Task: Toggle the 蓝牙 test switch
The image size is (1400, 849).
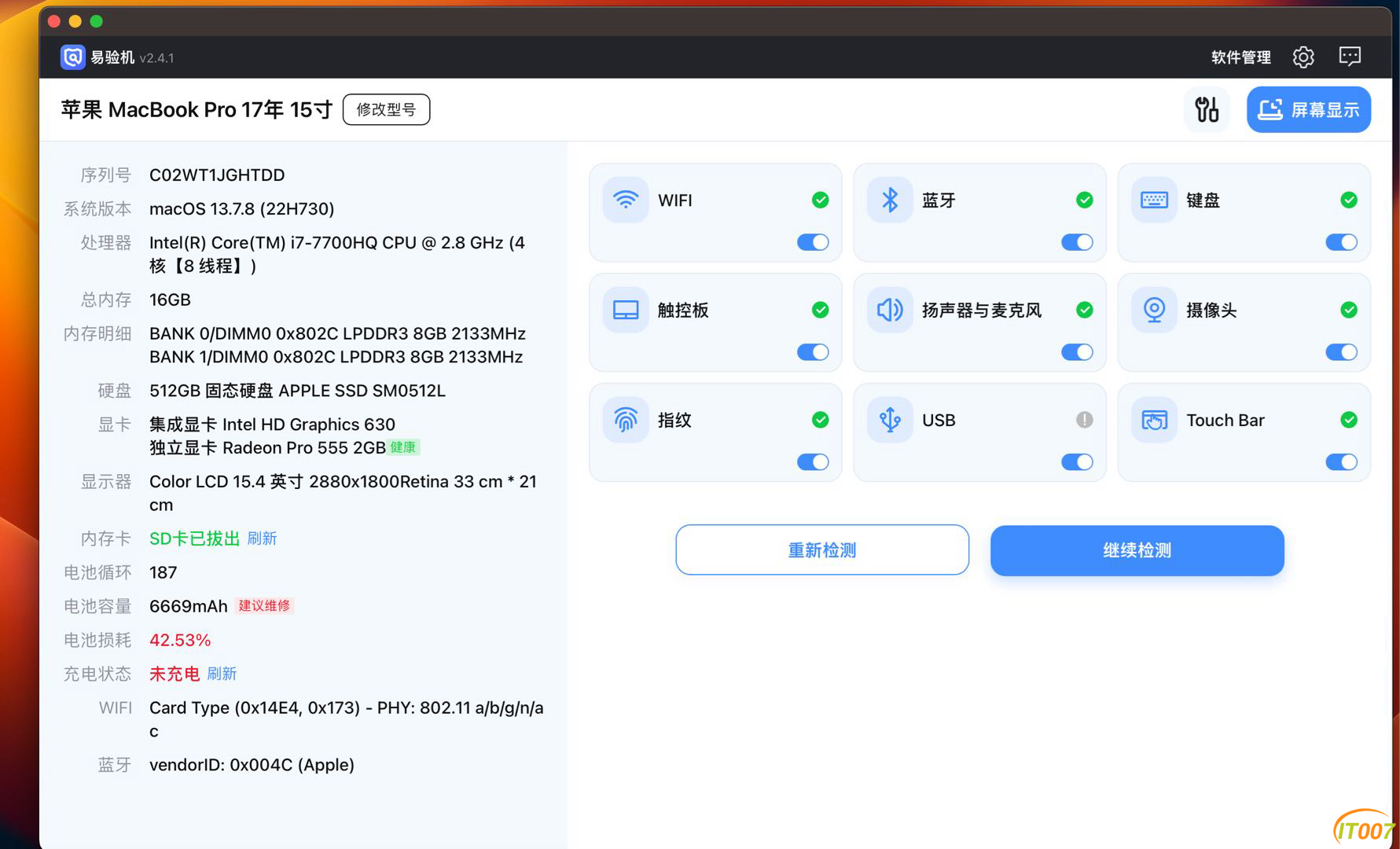Action: click(1077, 242)
